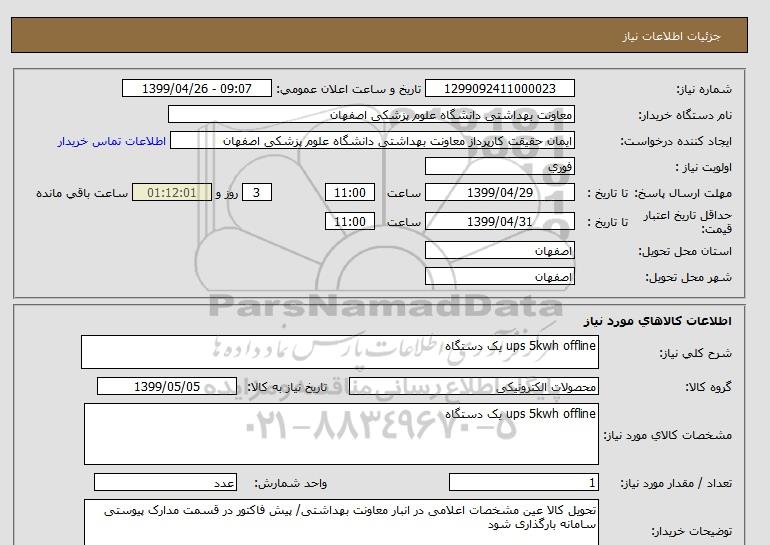Click the جزئیات اطلاعات نیاز header title

click(671, 36)
